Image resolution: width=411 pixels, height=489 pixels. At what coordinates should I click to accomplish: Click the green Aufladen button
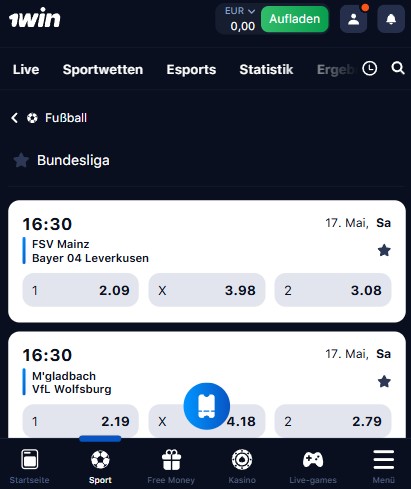pyautogui.click(x=295, y=19)
